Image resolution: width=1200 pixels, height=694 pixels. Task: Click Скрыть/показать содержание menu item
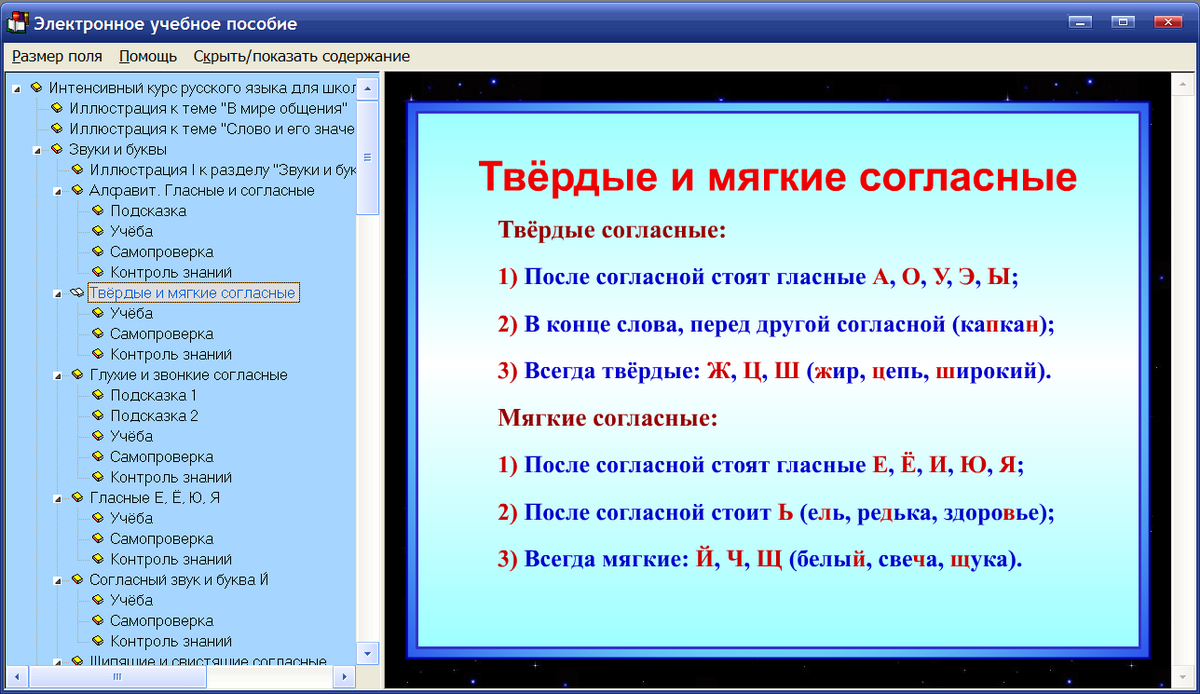(x=302, y=56)
